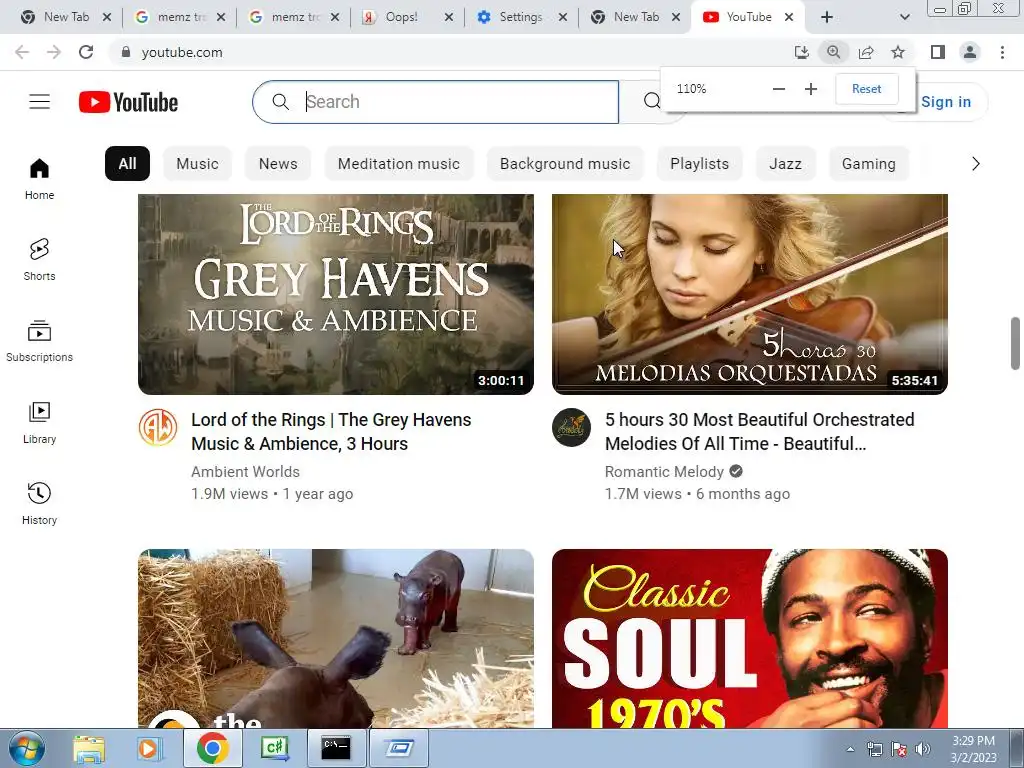This screenshot has width=1024, height=768.
Task: Click the Chrome taskbar icon
Action: coord(212,748)
